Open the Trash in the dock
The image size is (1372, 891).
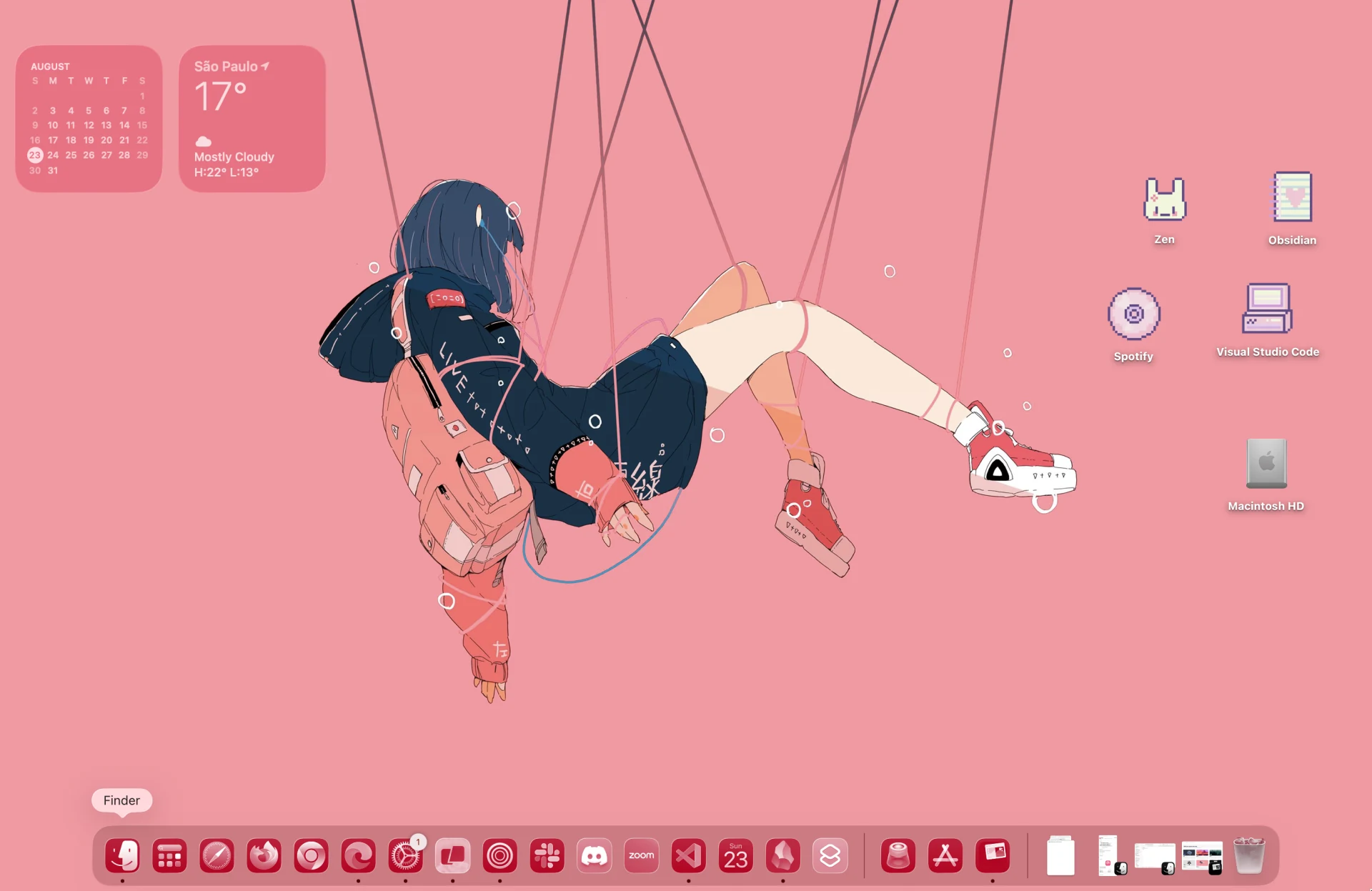[x=1249, y=855]
